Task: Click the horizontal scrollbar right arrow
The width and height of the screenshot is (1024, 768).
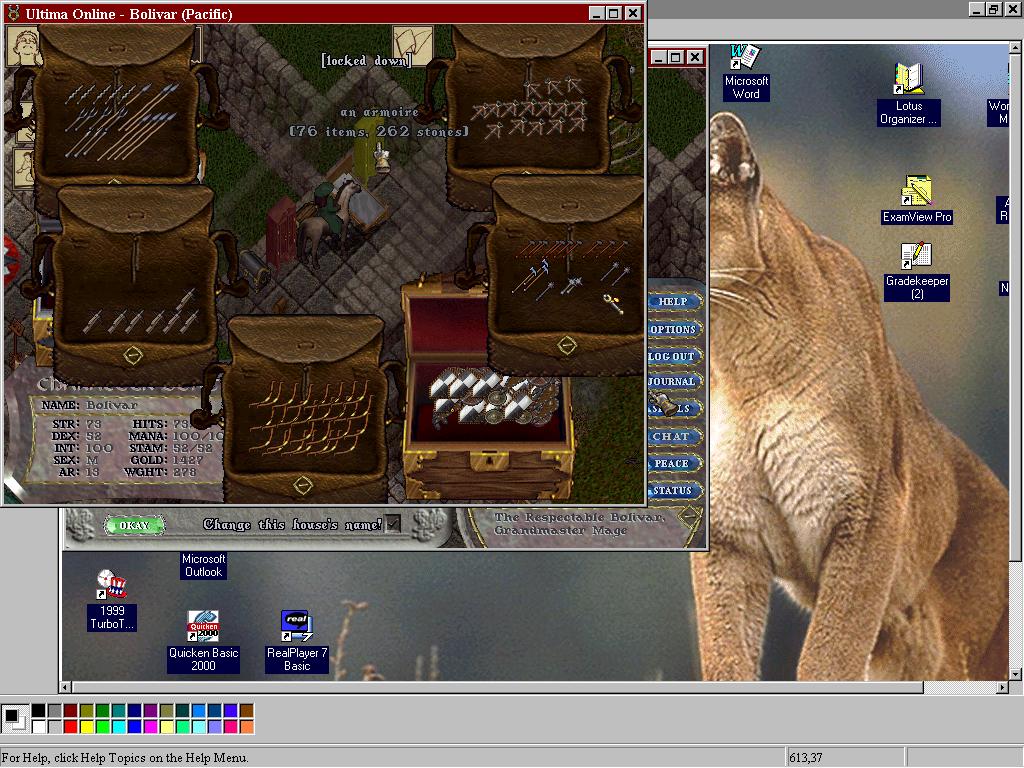Action: [x=1002, y=687]
